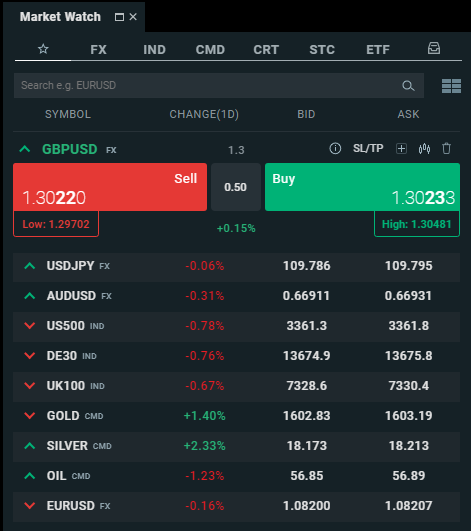This screenshot has width=471, height=531.
Task: Open GBPUSD candlestick chart icon
Action: tap(424, 149)
